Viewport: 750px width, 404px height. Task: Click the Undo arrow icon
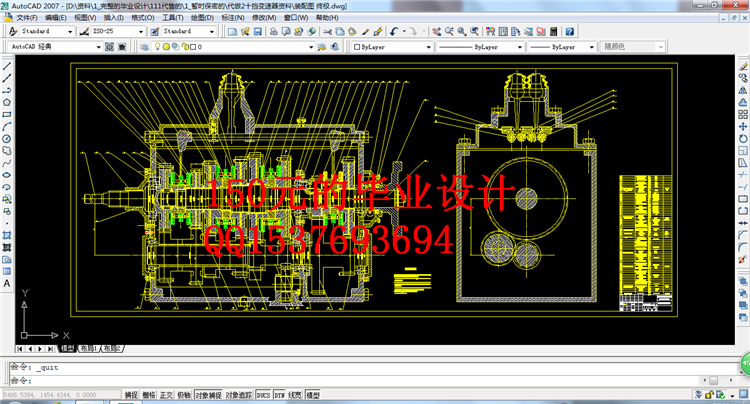coord(394,32)
